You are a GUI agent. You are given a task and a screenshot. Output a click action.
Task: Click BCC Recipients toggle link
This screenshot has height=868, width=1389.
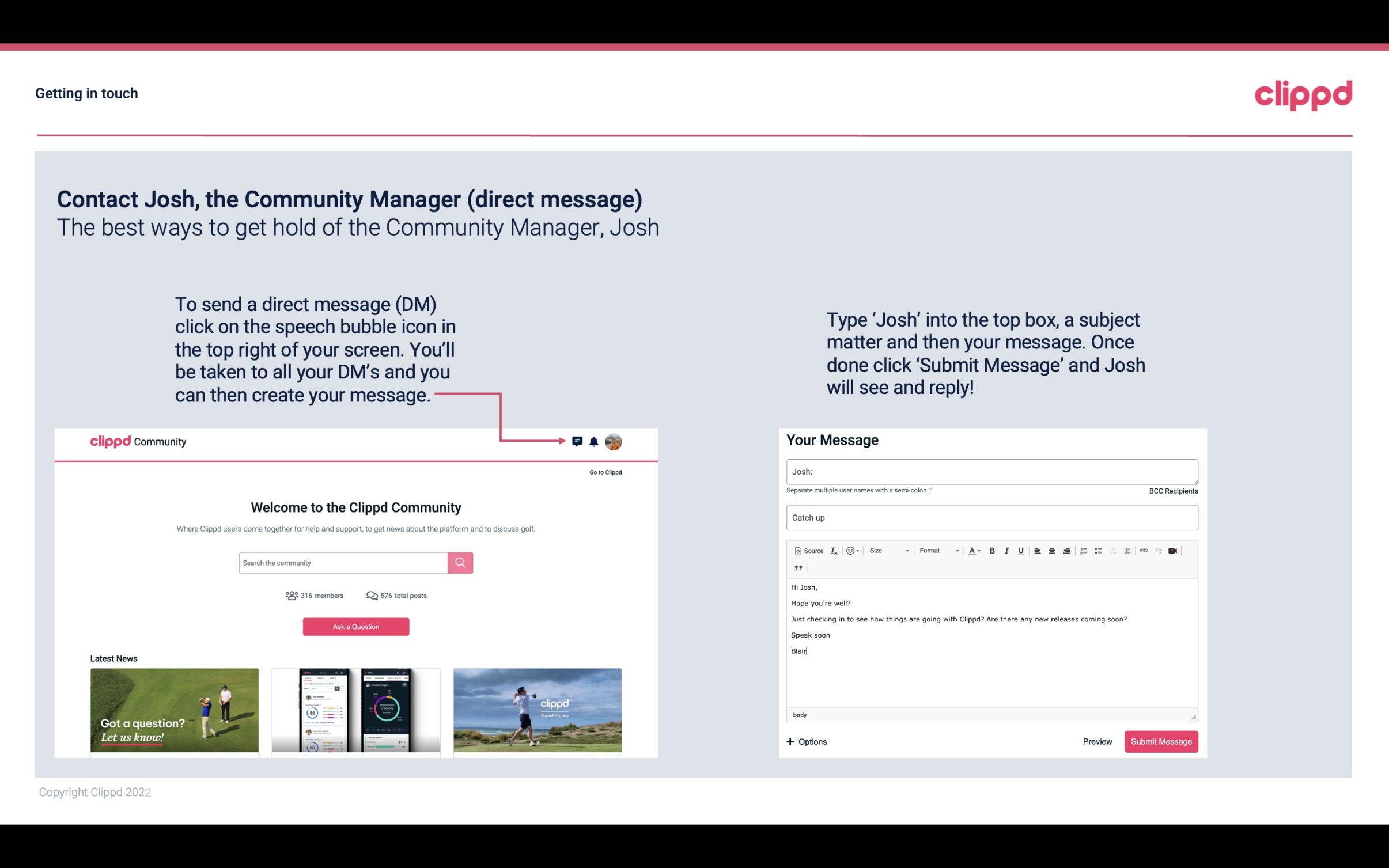tap(1173, 491)
